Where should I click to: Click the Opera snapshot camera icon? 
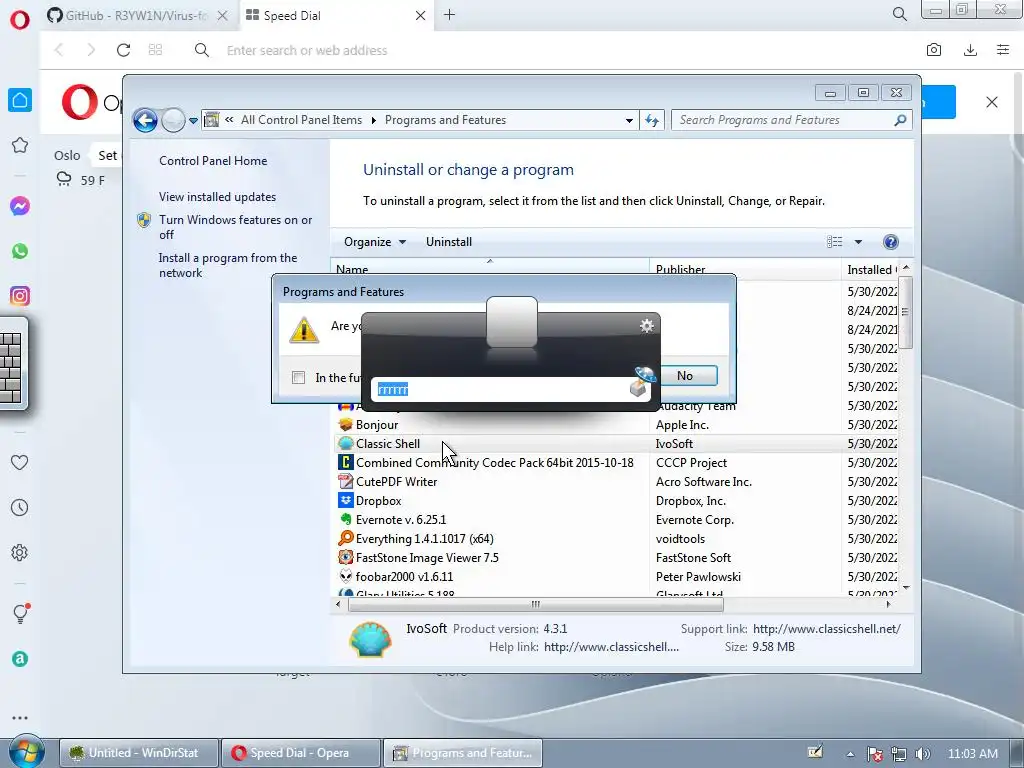pos(934,50)
